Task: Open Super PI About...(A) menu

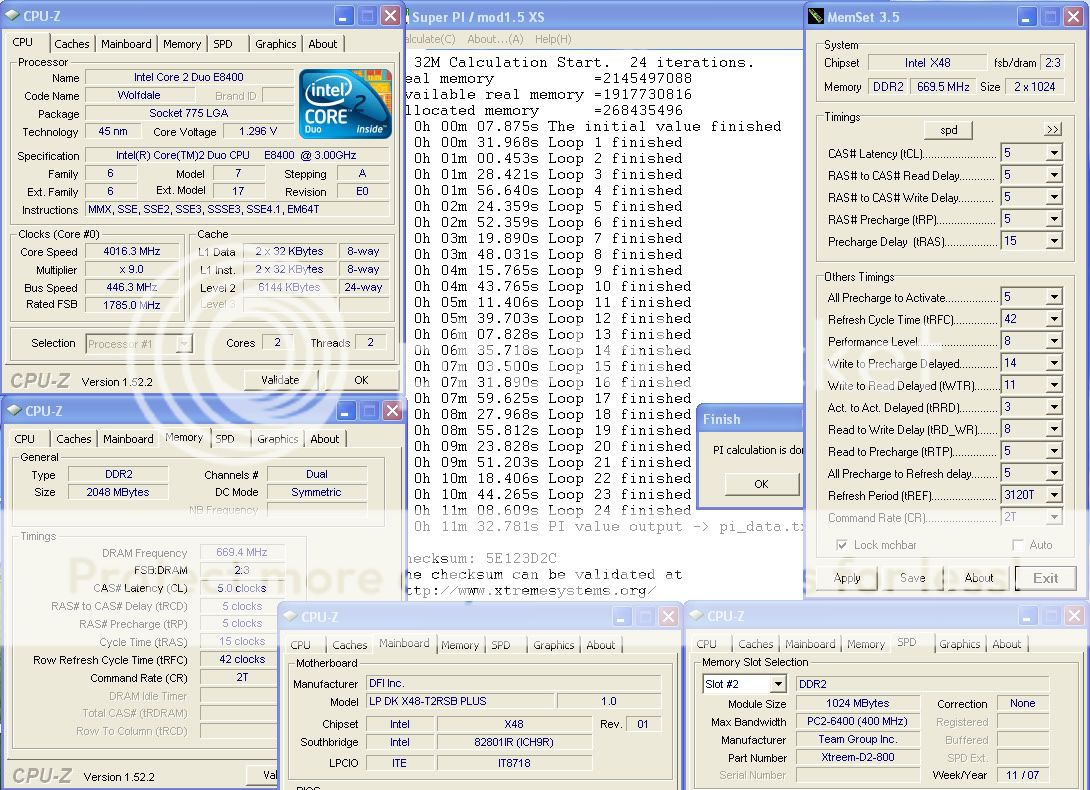Action: (x=495, y=39)
